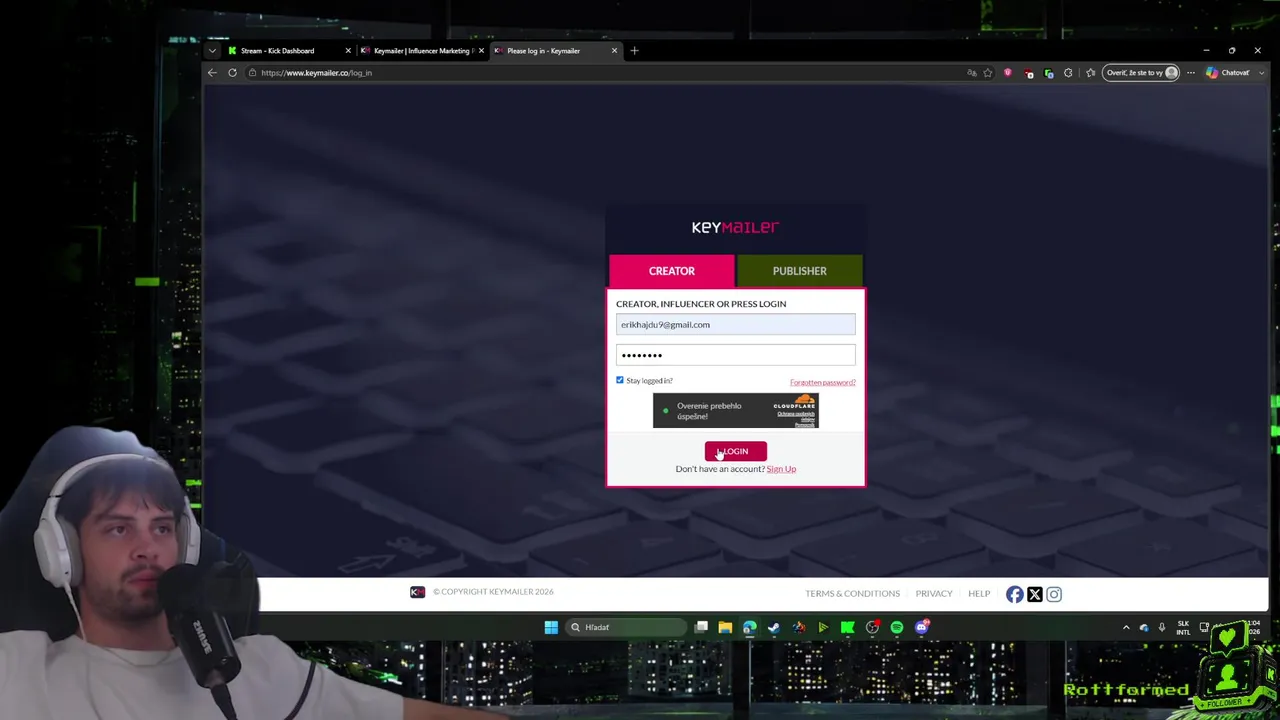Image resolution: width=1280 pixels, height=720 pixels.
Task: Click the 'CREATOR, INFLUENCER OR PRESS LOGIN' heading
Action: coord(701,304)
